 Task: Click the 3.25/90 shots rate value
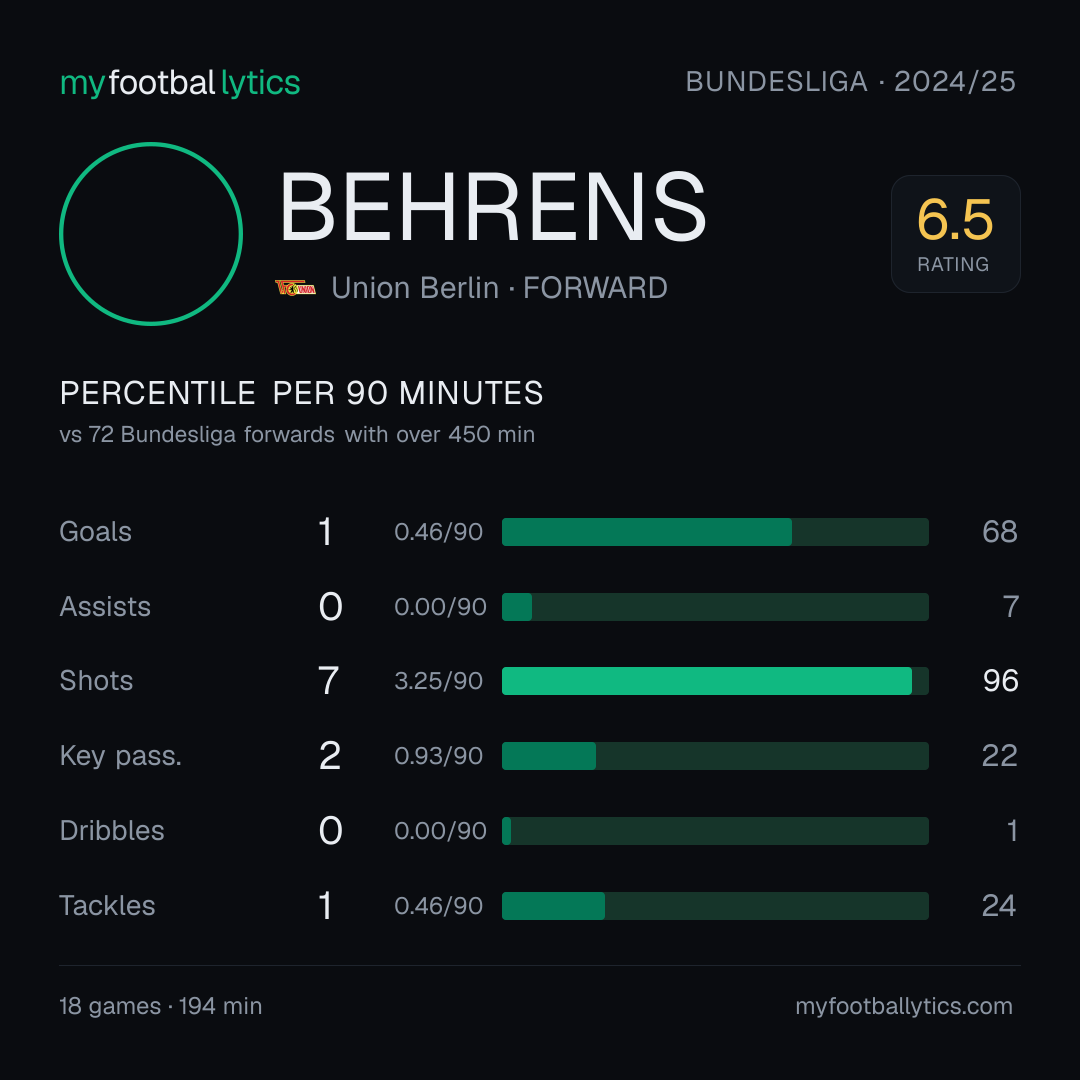click(439, 681)
